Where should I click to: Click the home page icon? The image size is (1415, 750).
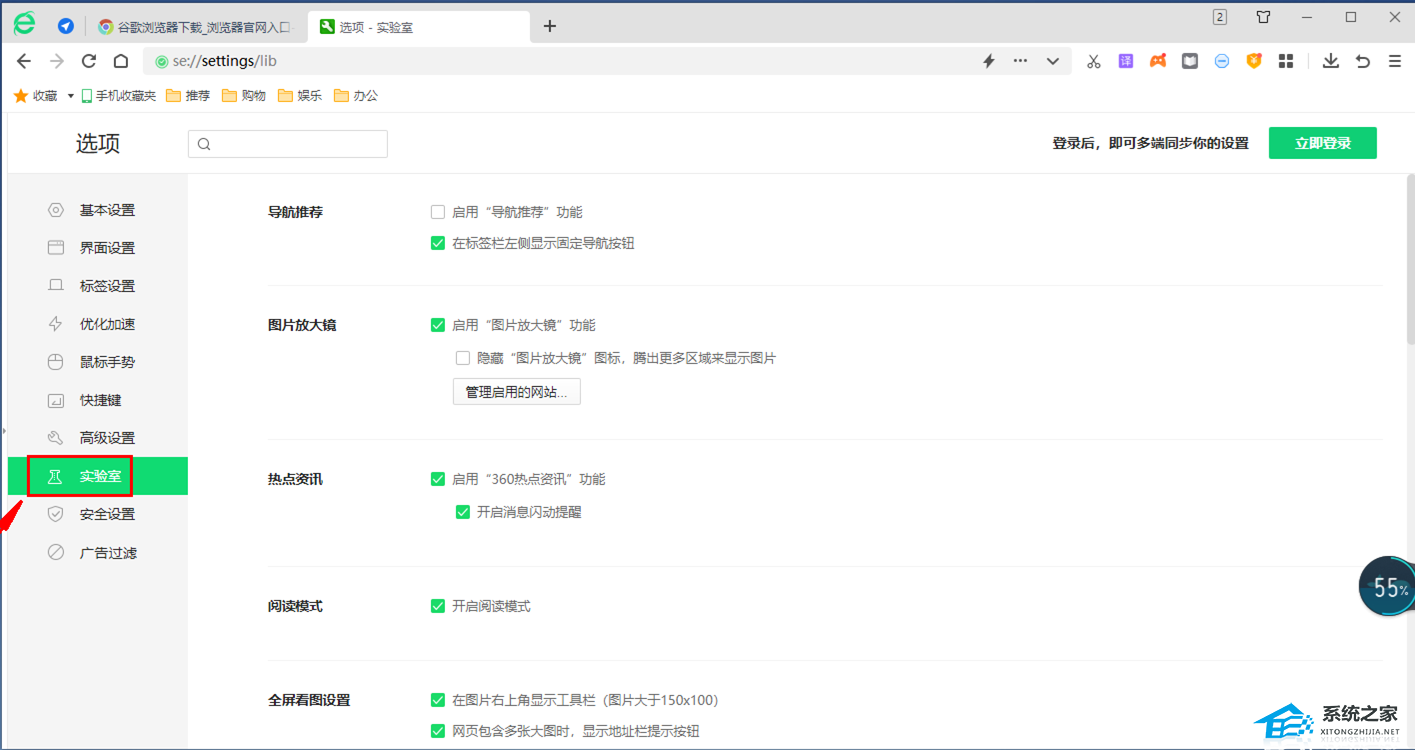coord(121,61)
